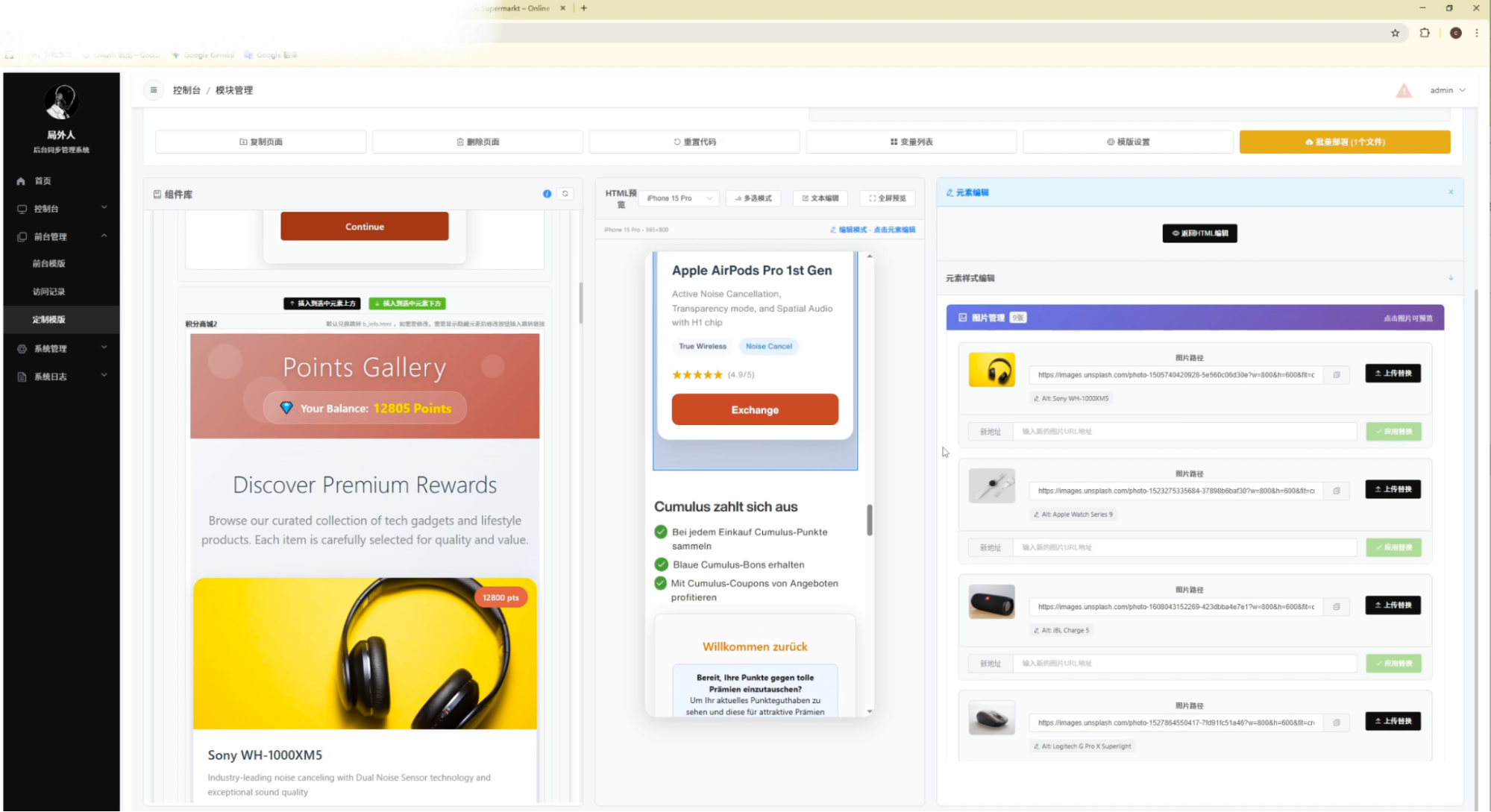Click Exchange button in phone preview
This screenshot has width=1491, height=812.
coord(755,409)
